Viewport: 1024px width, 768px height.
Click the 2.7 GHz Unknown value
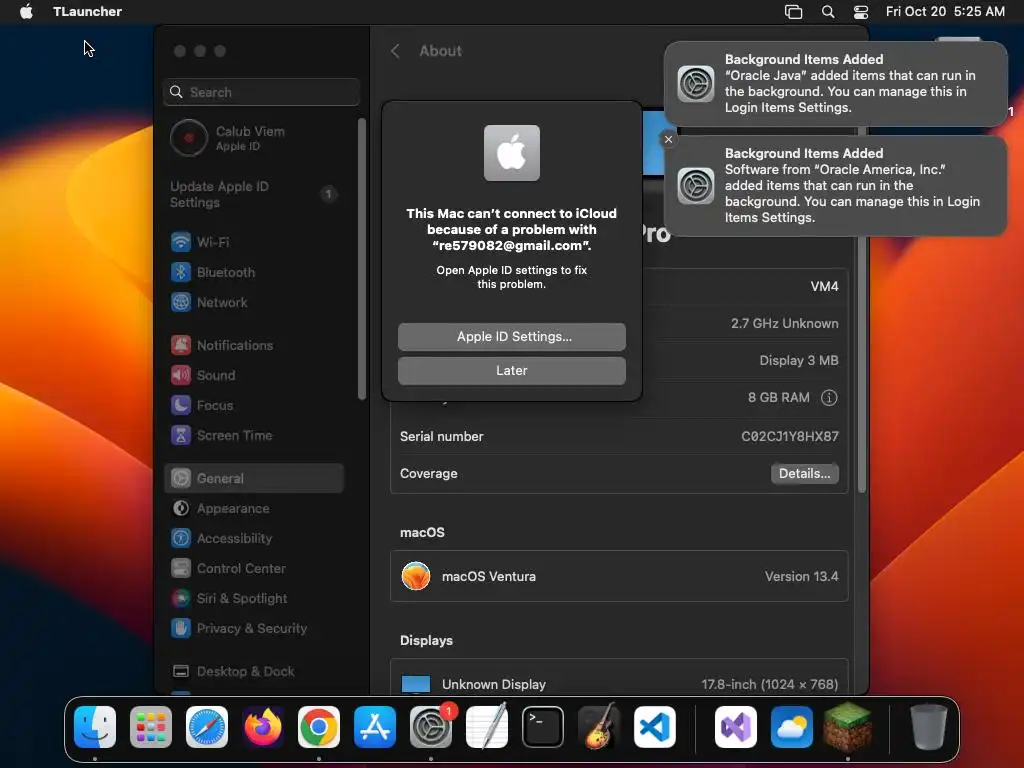coord(784,323)
